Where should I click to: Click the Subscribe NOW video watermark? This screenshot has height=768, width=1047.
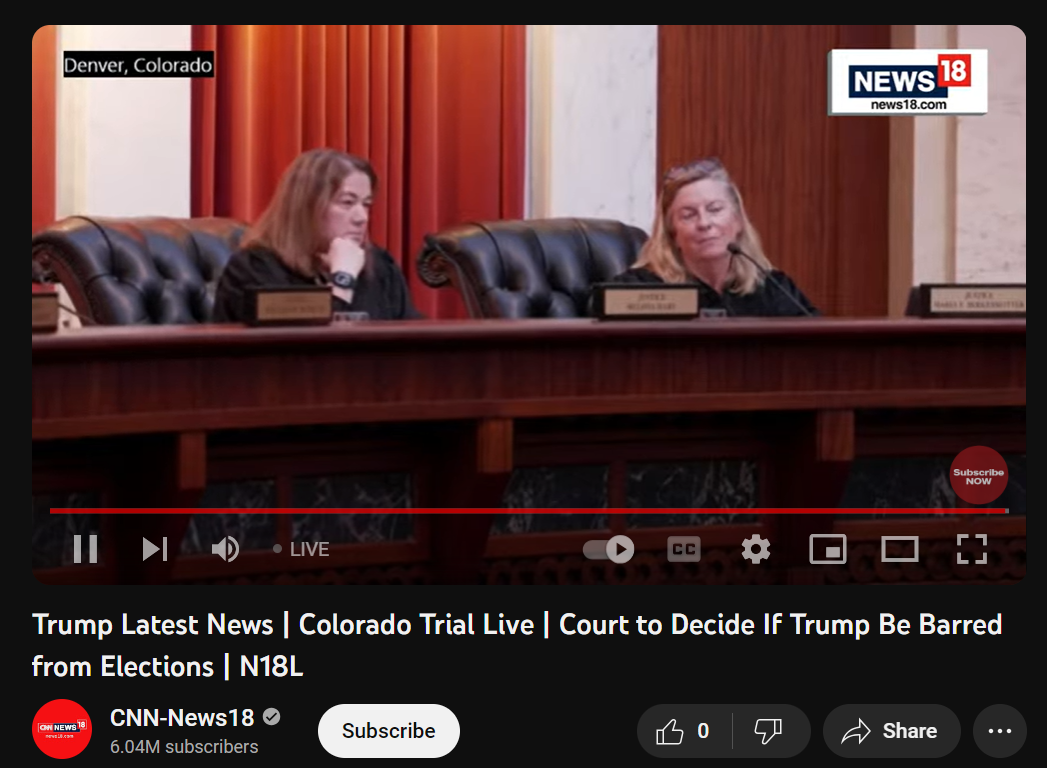[978, 475]
